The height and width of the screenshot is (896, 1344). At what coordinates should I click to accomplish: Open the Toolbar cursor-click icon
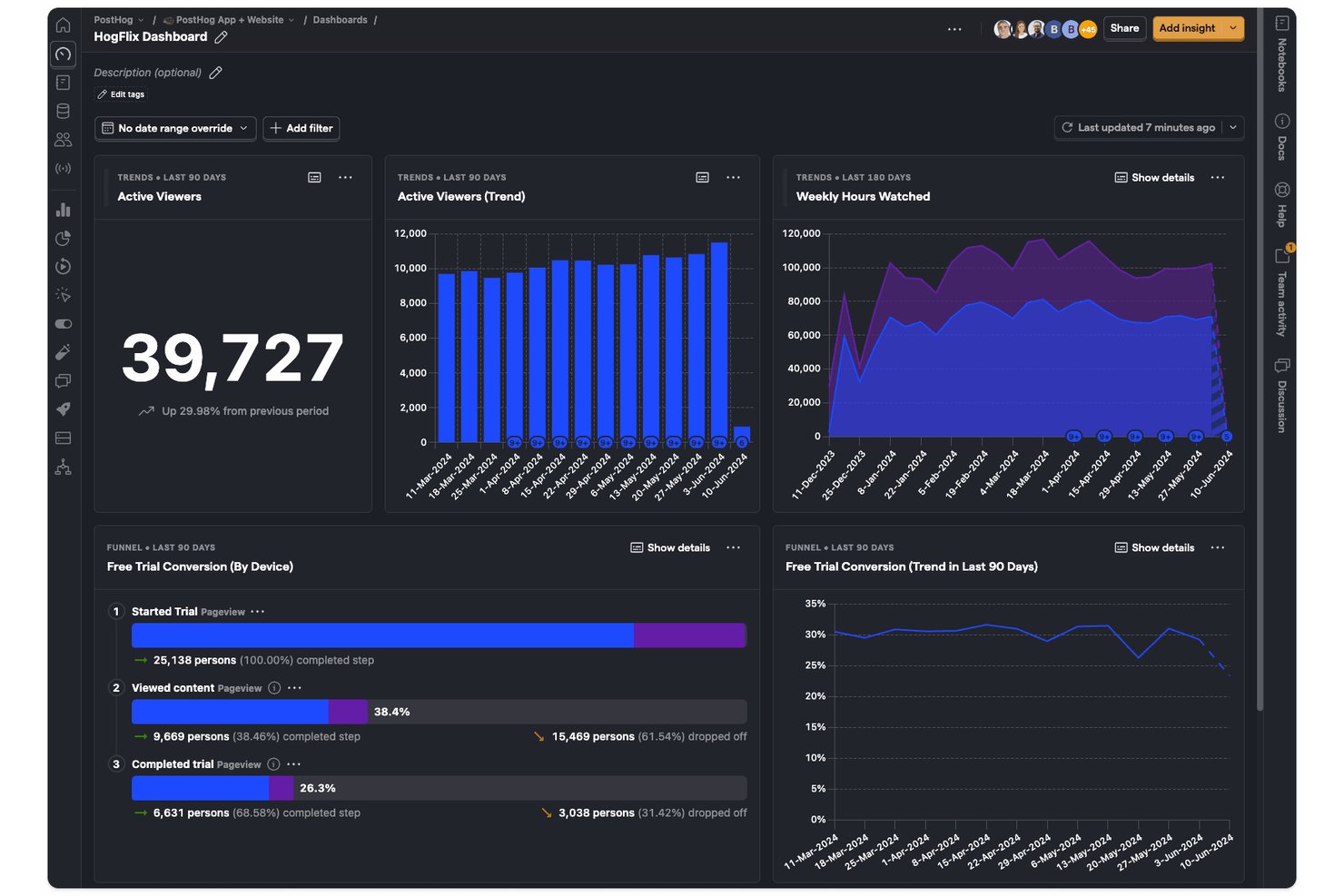point(63,295)
